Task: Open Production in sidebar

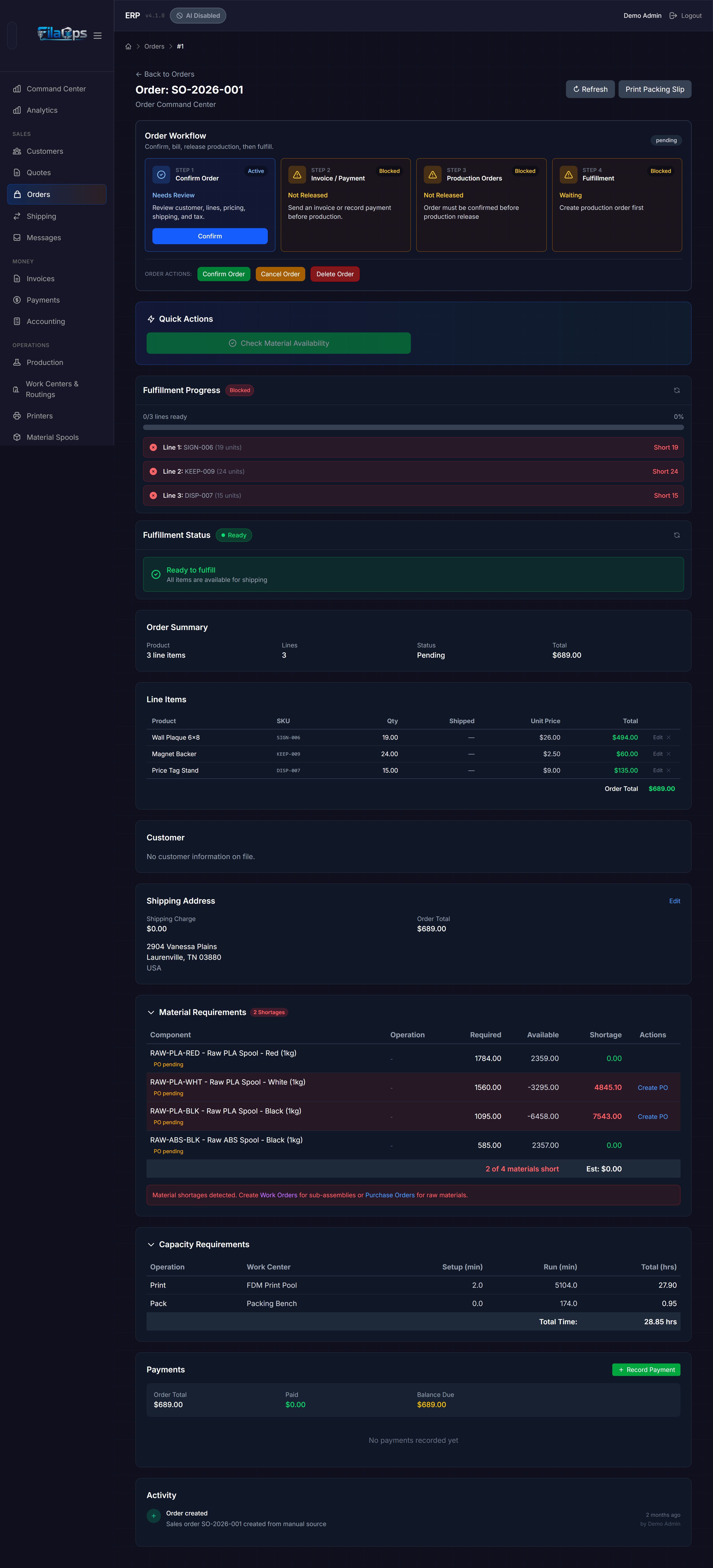Action: click(x=57, y=362)
